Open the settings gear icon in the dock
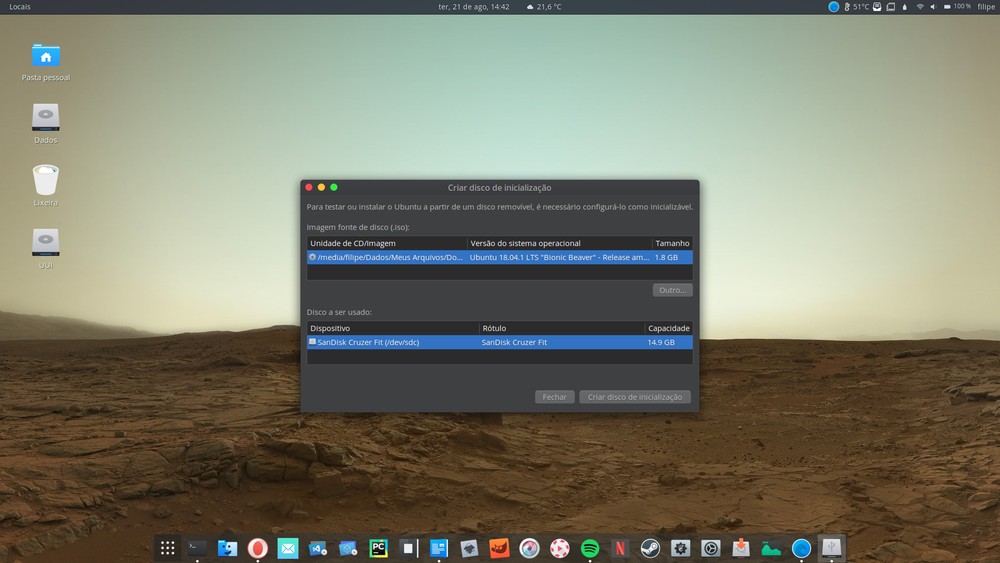The image size is (1000, 563). (680, 548)
